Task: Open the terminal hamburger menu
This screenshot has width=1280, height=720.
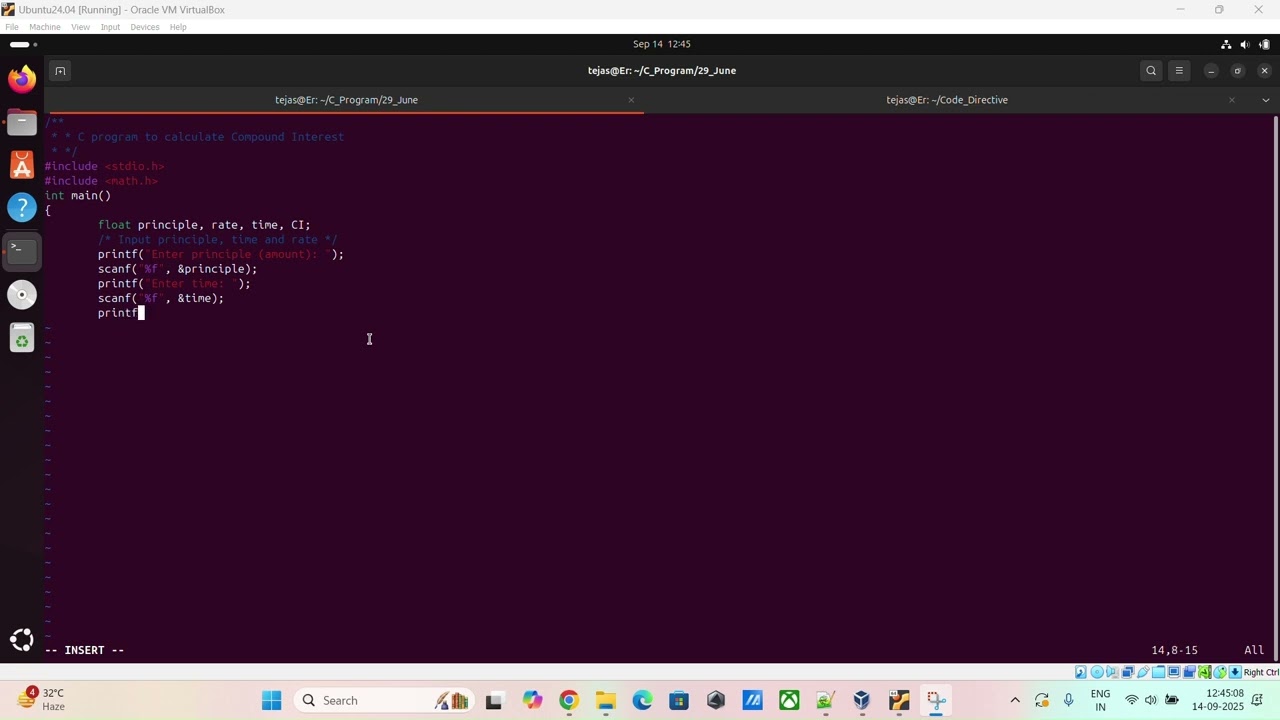Action: coord(1179,71)
